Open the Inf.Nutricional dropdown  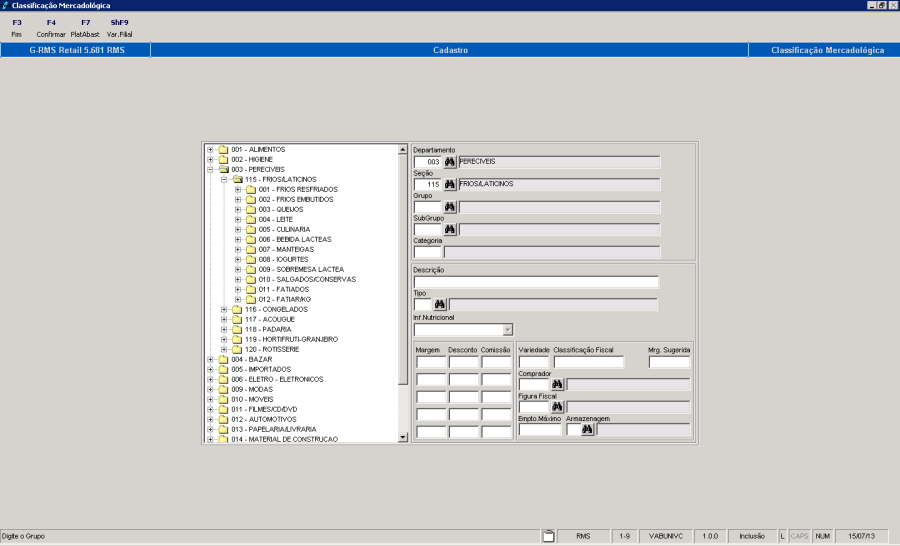(x=507, y=330)
